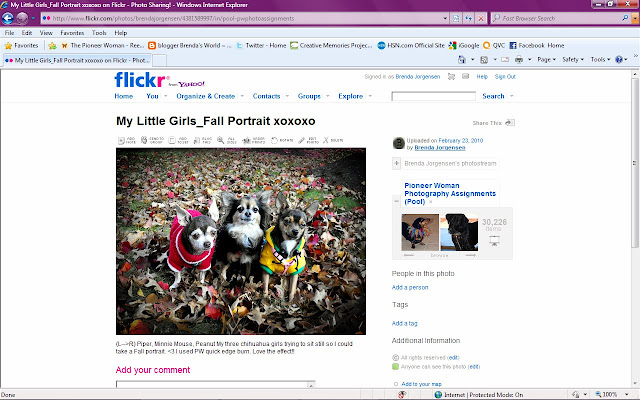Image resolution: width=640 pixels, height=400 pixels.
Task: Open the Contacts dropdown arrow
Action: click(x=287, y=96)
